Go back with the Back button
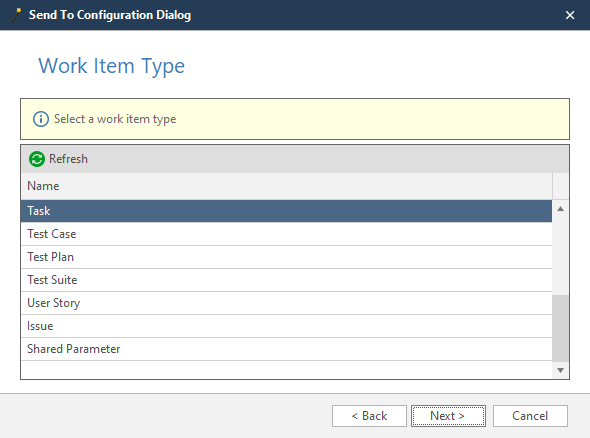The width and height of the screenshot is (590, 438). 369,416
